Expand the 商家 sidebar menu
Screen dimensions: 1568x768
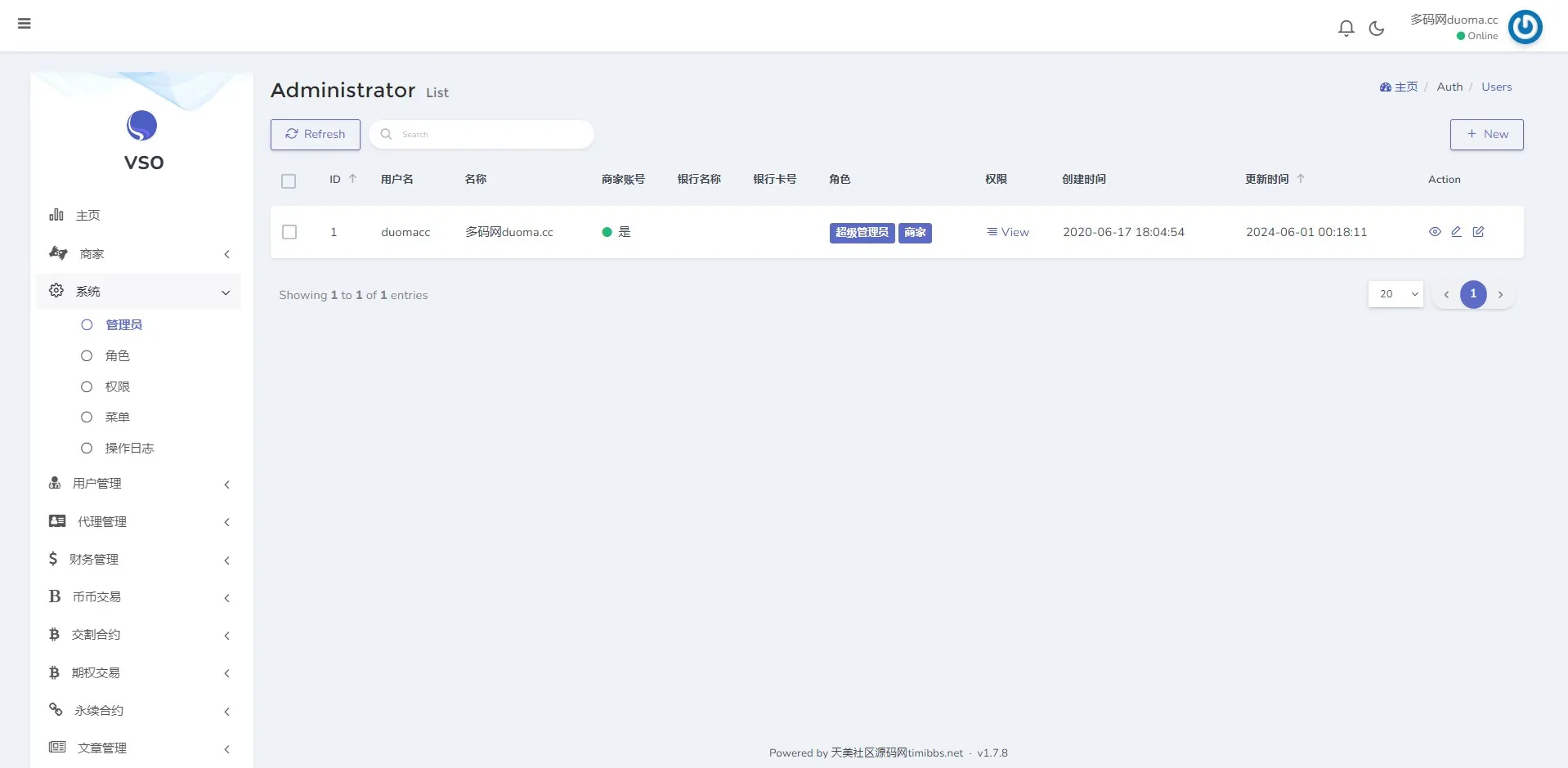139,254
